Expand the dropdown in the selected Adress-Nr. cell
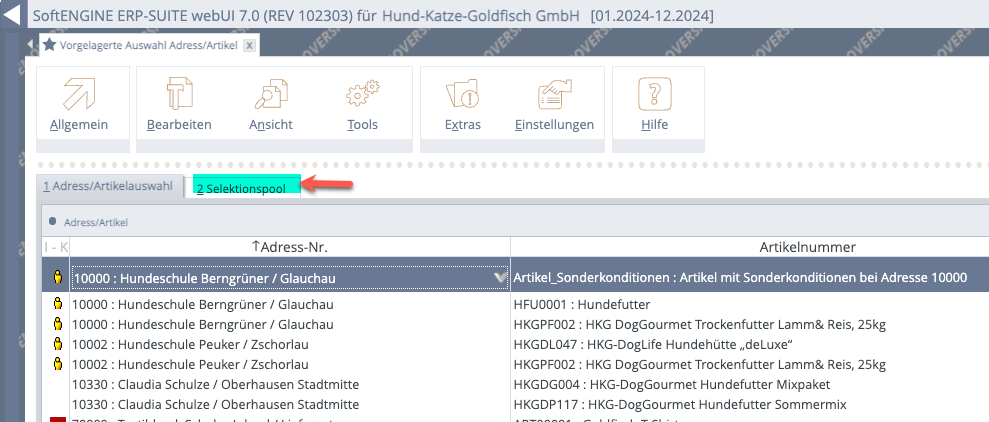989x422 pixels. [498, 277]
